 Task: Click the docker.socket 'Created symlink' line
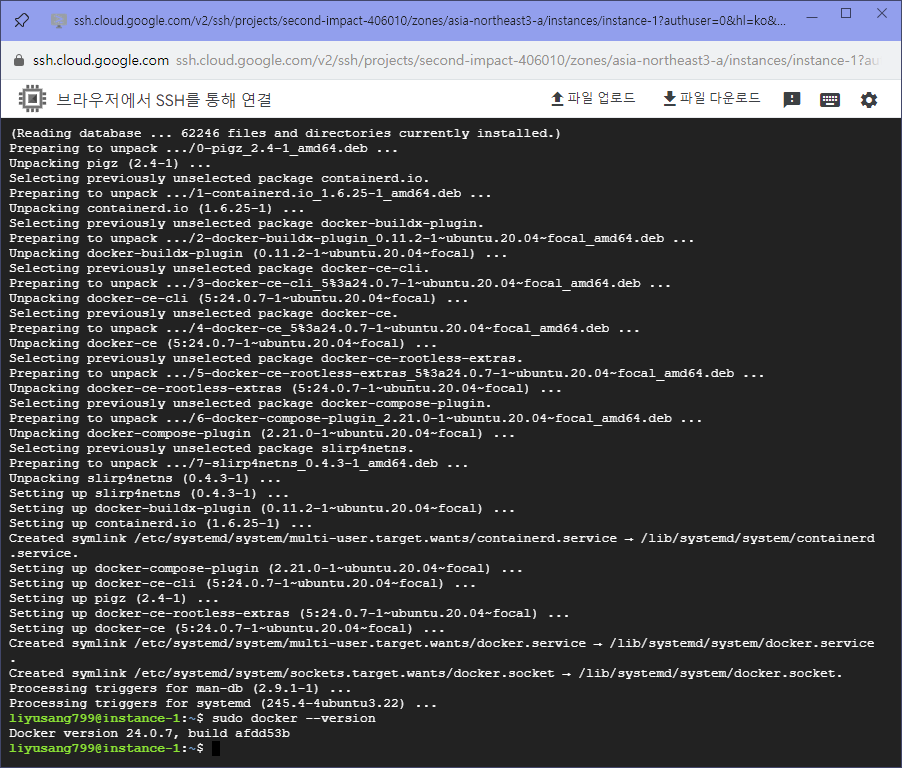(x=426, y=674)
